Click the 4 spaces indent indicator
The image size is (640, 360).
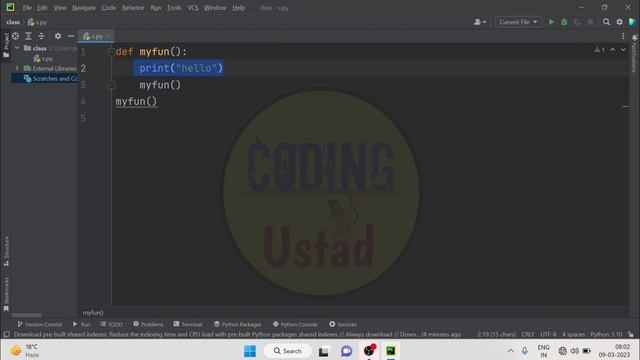coord(573,334)
